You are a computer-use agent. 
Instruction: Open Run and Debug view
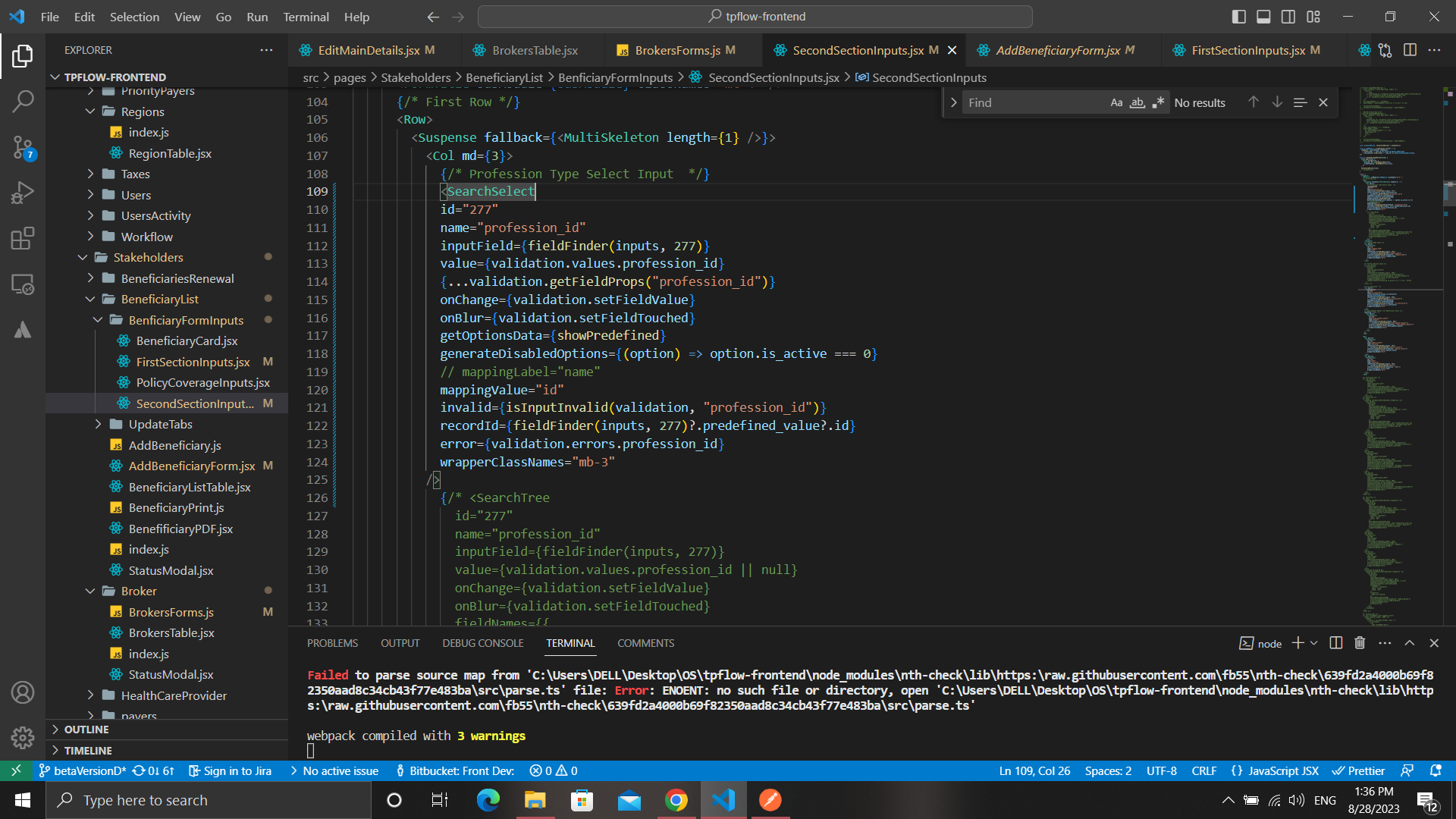click(x=23, y=193)
